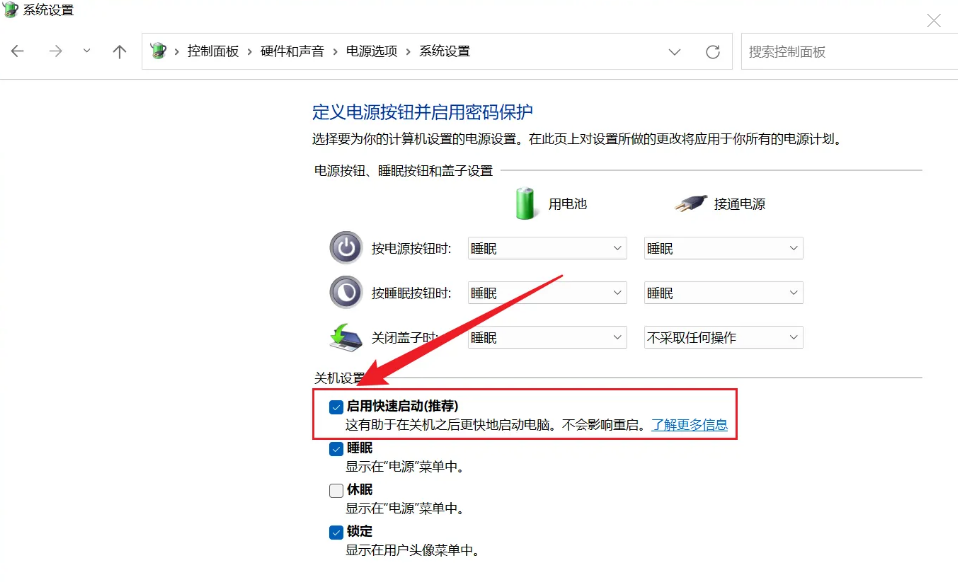This screenshot has height=582, width=958.
Task: Uncheck the 锁定 checkbox
Action: tap(336, 533)
